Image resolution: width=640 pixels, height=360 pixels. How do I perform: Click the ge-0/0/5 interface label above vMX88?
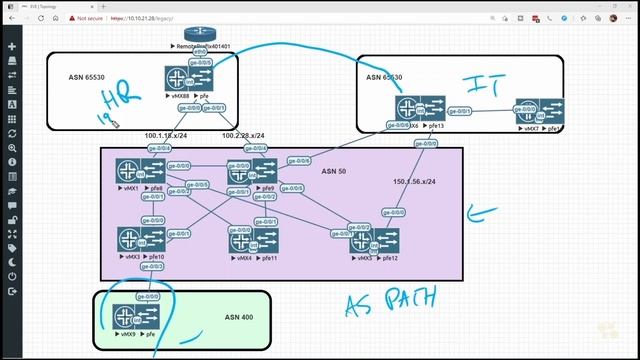(x=200, y=62)
